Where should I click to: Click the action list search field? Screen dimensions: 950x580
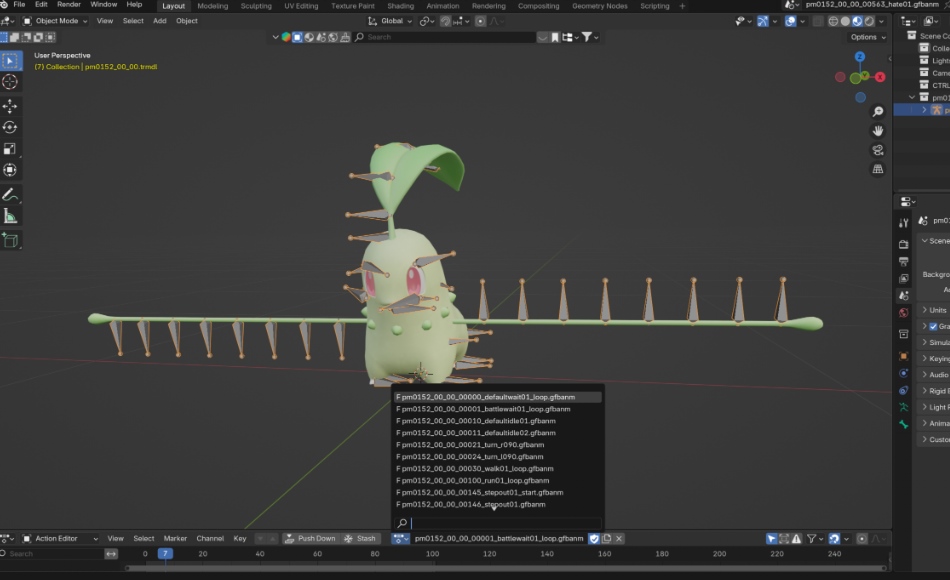point(498,522)
